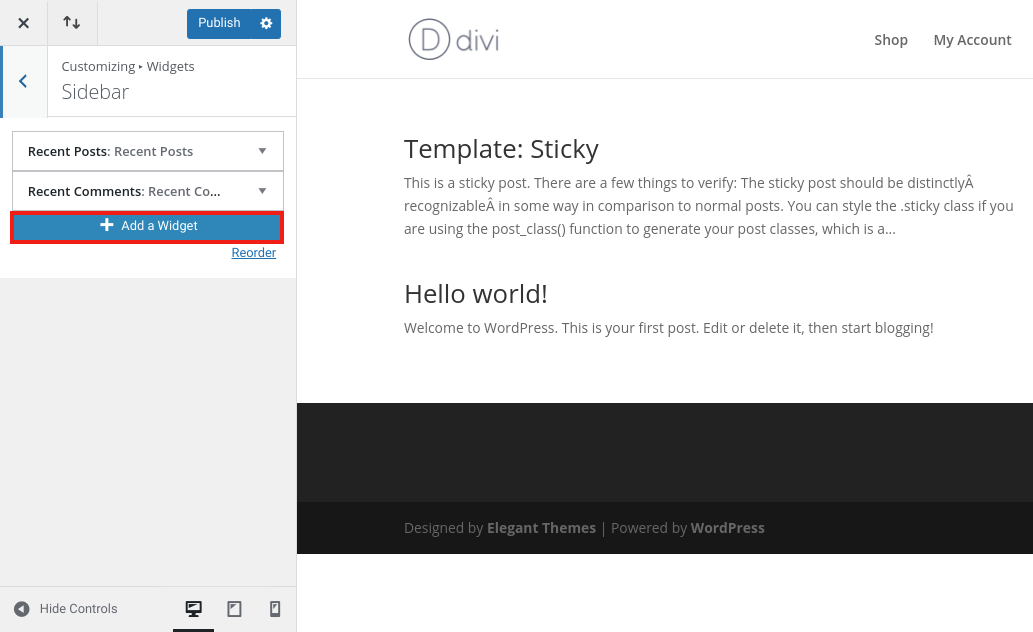The image size is (1033, 632).
Task: Open the Shop menu item
Action: pos(891,40)
